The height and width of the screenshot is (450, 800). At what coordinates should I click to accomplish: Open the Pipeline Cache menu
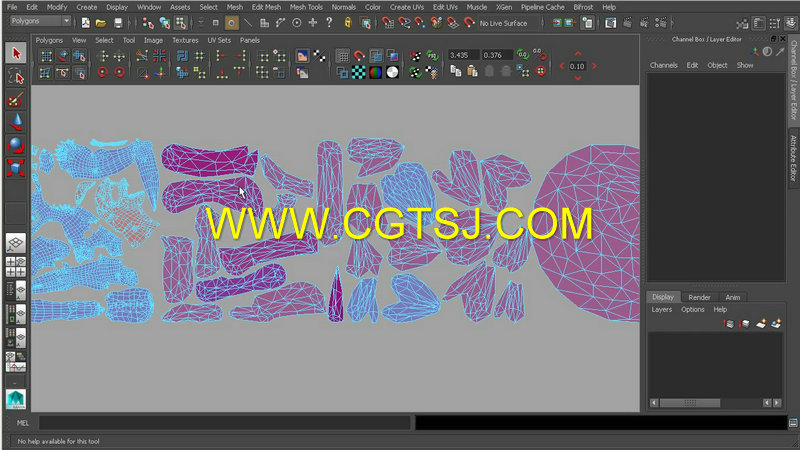click(x=542, y=7)
